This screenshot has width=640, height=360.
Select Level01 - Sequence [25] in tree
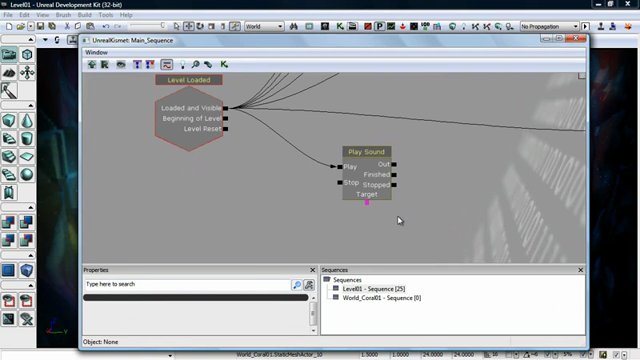[373, 289]
